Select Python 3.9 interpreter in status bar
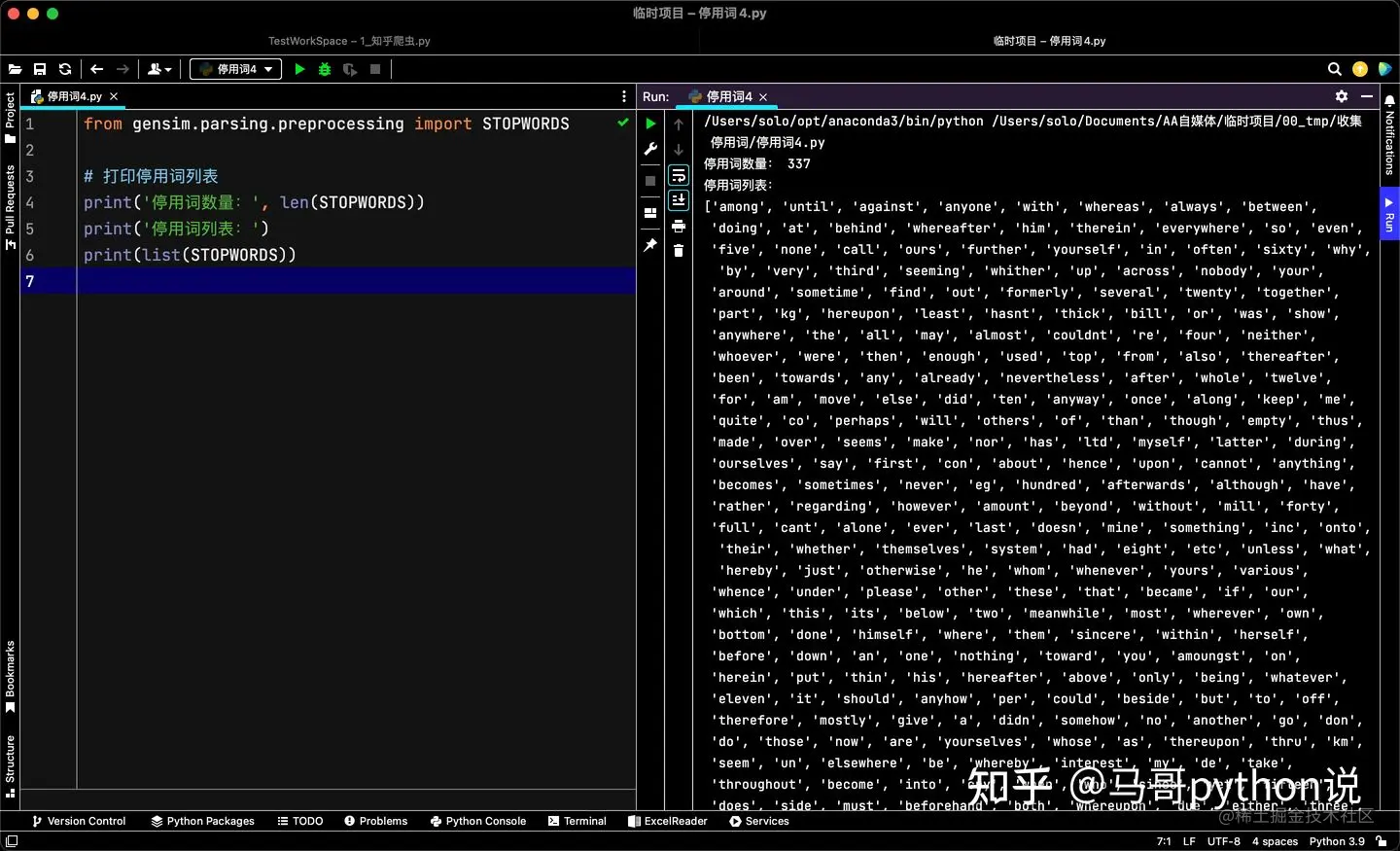1400x851 pixels. tap(1337, 841)
